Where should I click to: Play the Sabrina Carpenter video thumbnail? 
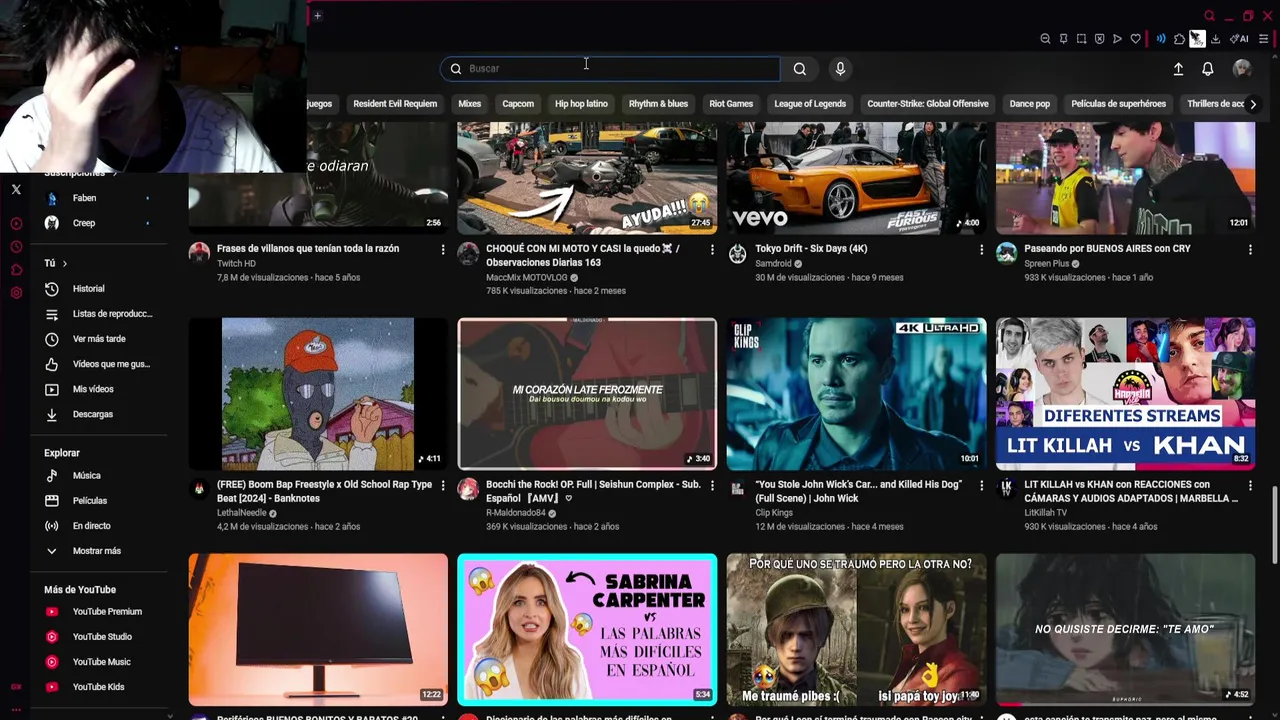tap(587, 630)
